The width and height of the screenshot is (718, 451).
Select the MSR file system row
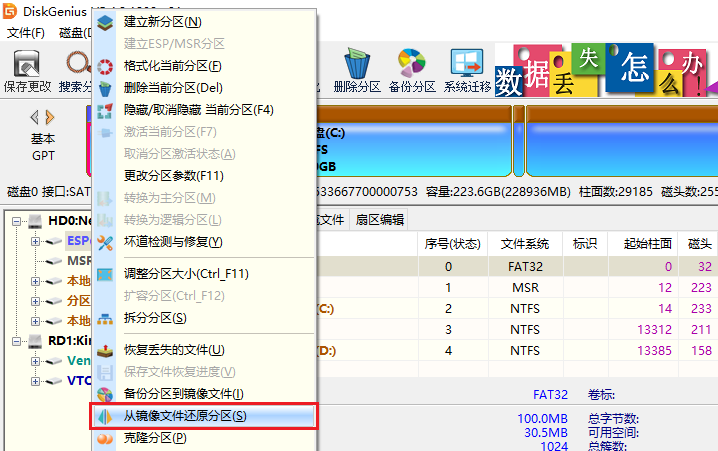(517, 288)
